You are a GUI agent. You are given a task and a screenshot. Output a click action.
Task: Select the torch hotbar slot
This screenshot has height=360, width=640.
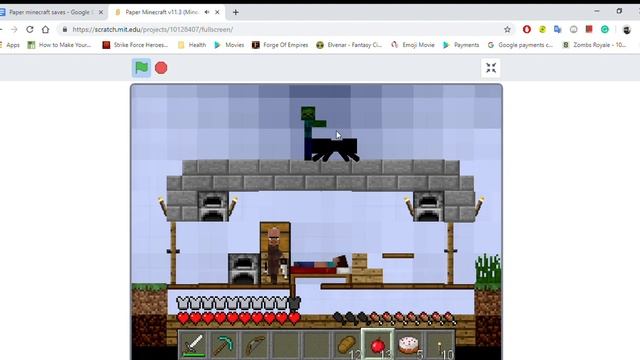[x=440, y=345]
